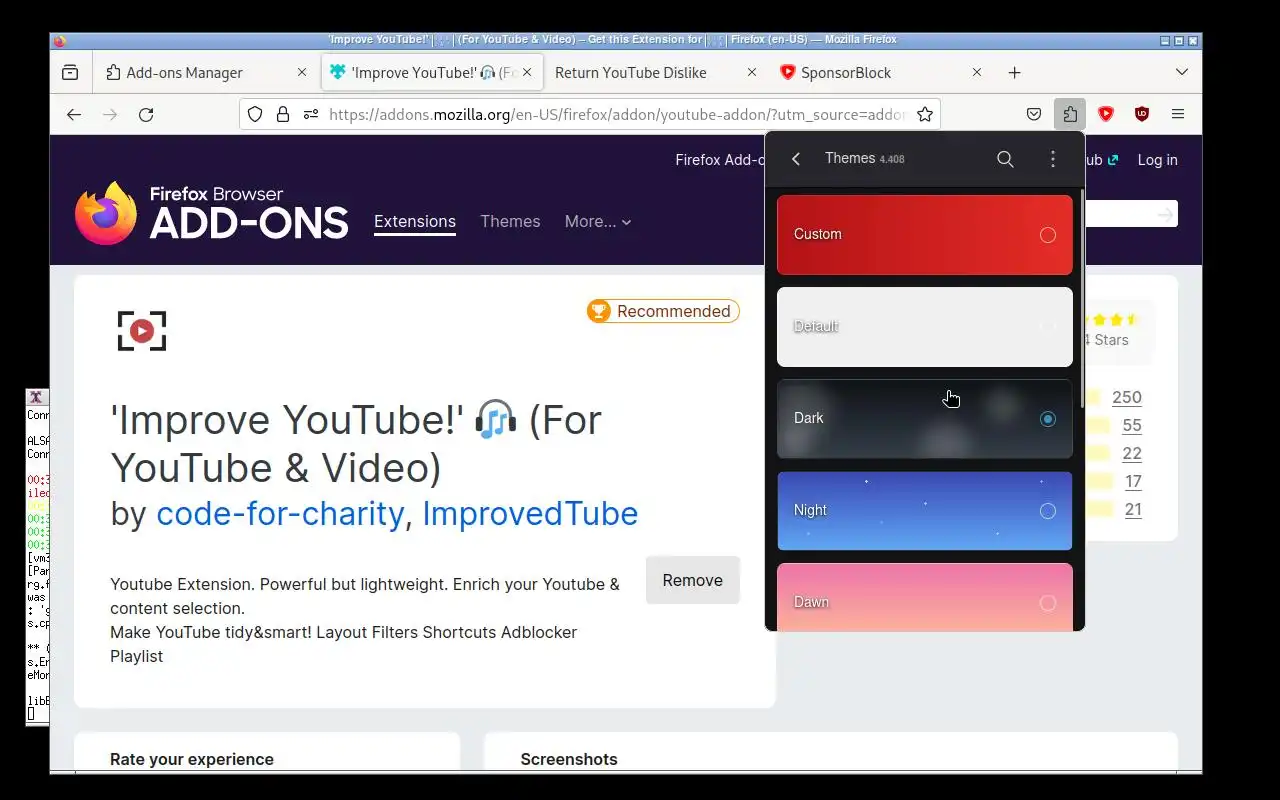Click the ImprovedTube extension icon on page
Screen dimensions: 1280x800
[x=142, y=331]
